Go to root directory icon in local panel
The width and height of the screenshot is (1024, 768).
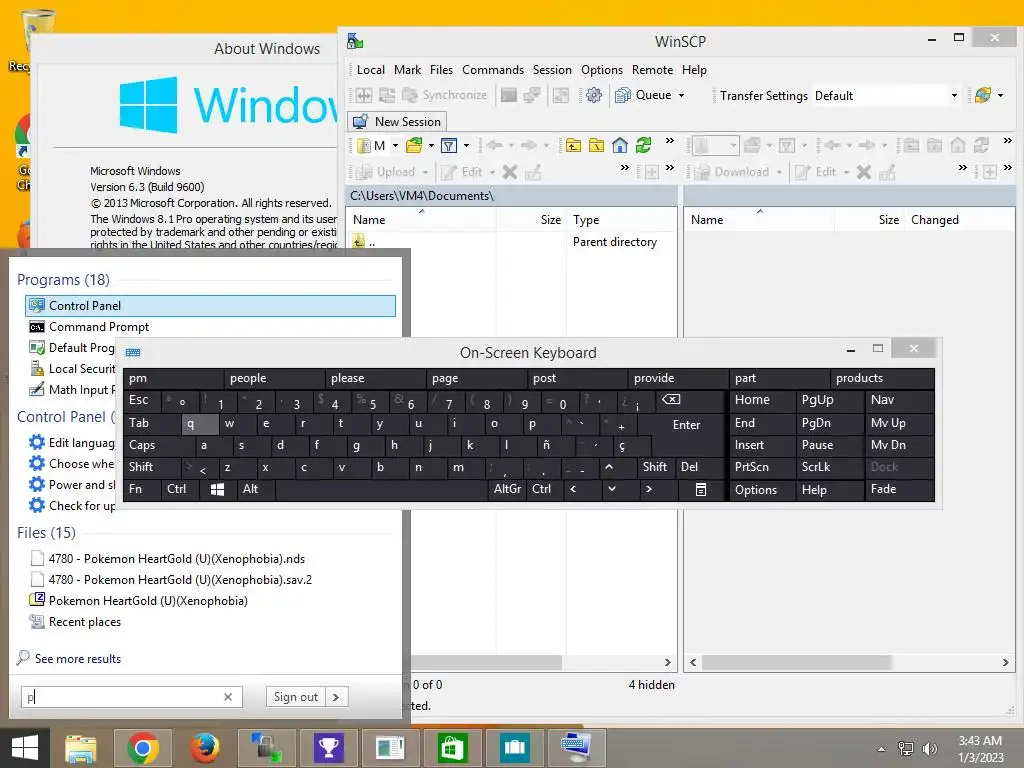(596, 145)
